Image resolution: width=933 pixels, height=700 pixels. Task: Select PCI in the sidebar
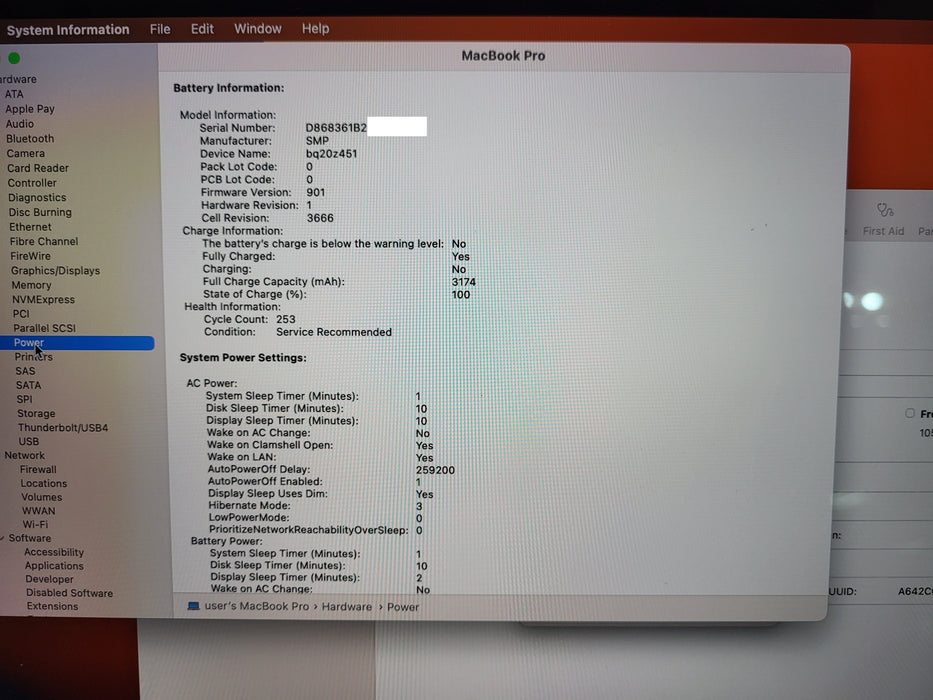point(21,314)
